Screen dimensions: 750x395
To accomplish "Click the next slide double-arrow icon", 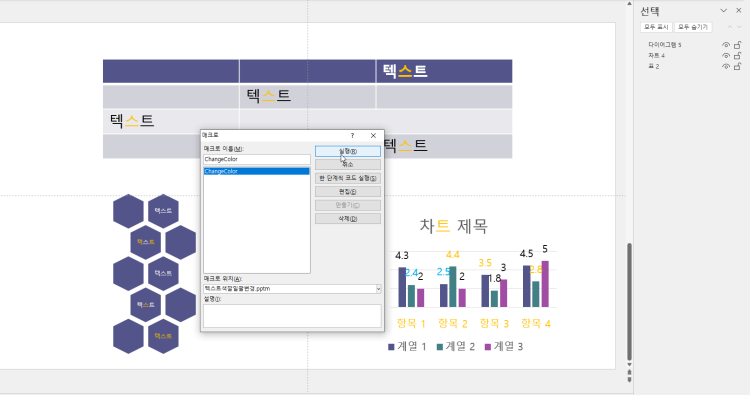I will point(629,380).
